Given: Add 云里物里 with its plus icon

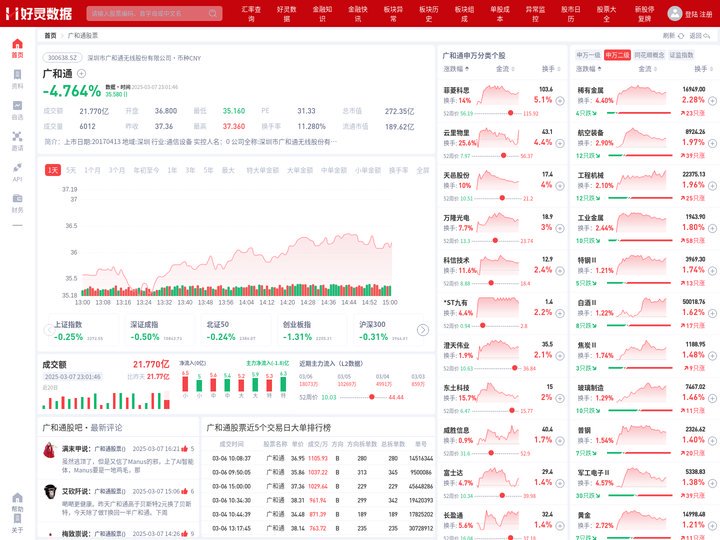Looking at the screenshot, I should coord(560,143).
